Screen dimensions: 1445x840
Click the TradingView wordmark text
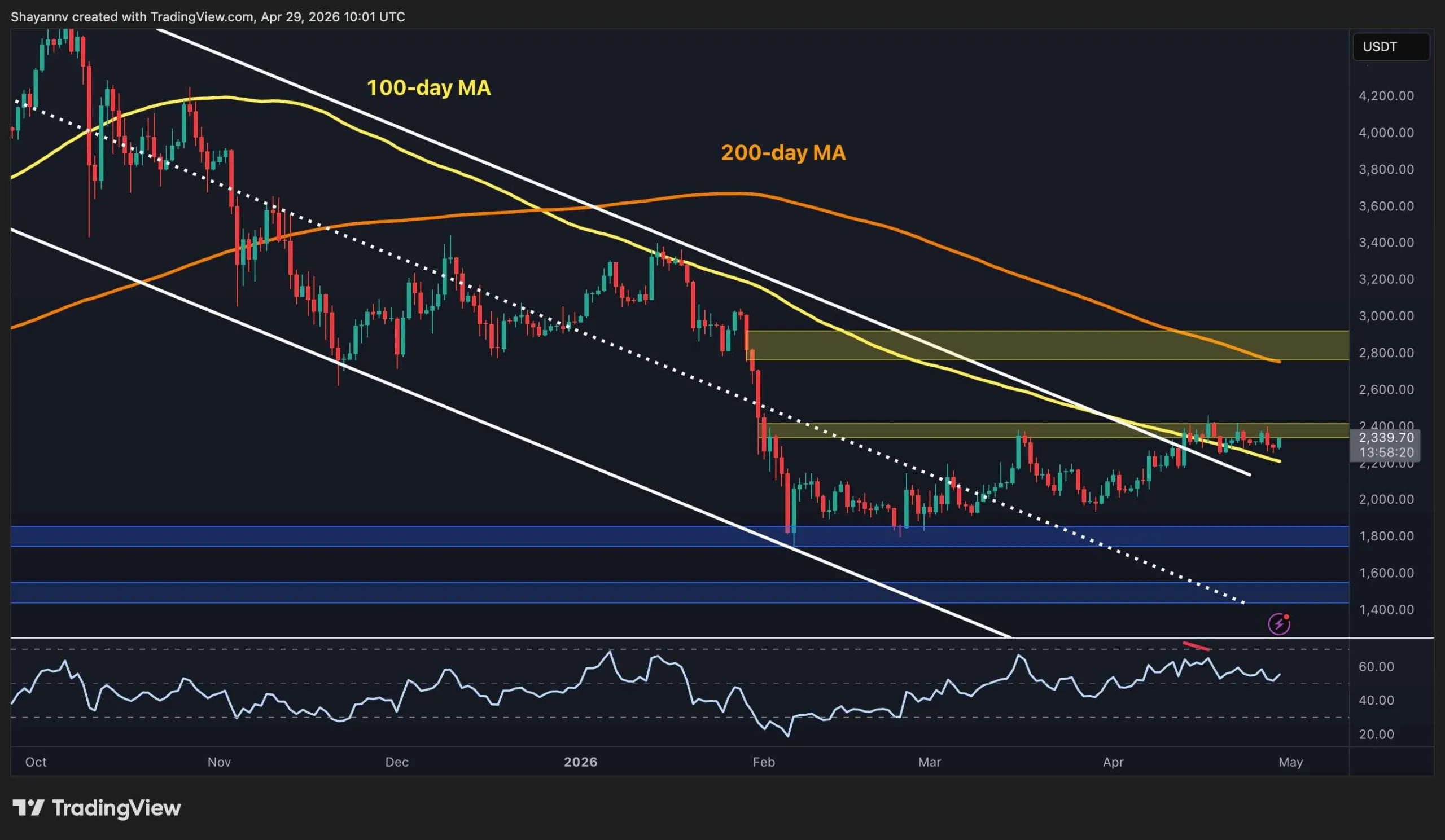pyautogui.click(x=116, y=808)
